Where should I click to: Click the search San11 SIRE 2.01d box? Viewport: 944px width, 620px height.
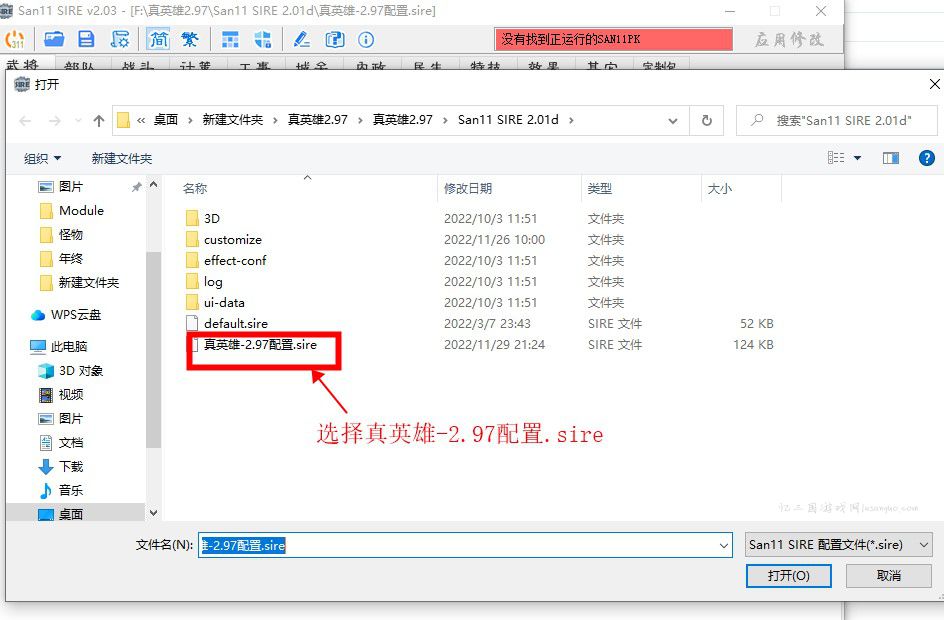pos(837,121)
